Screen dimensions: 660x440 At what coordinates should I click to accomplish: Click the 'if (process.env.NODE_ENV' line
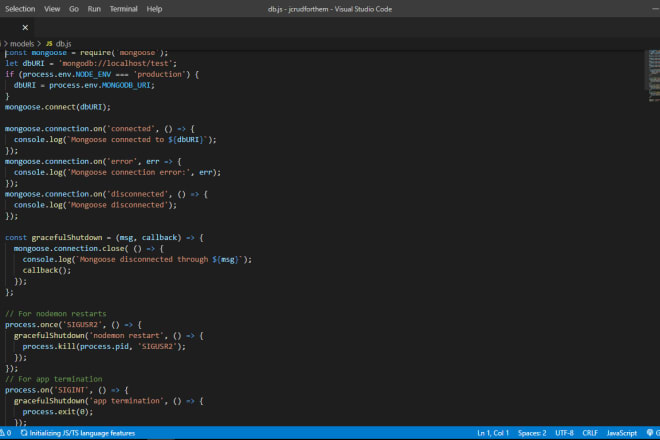[102, 74]
